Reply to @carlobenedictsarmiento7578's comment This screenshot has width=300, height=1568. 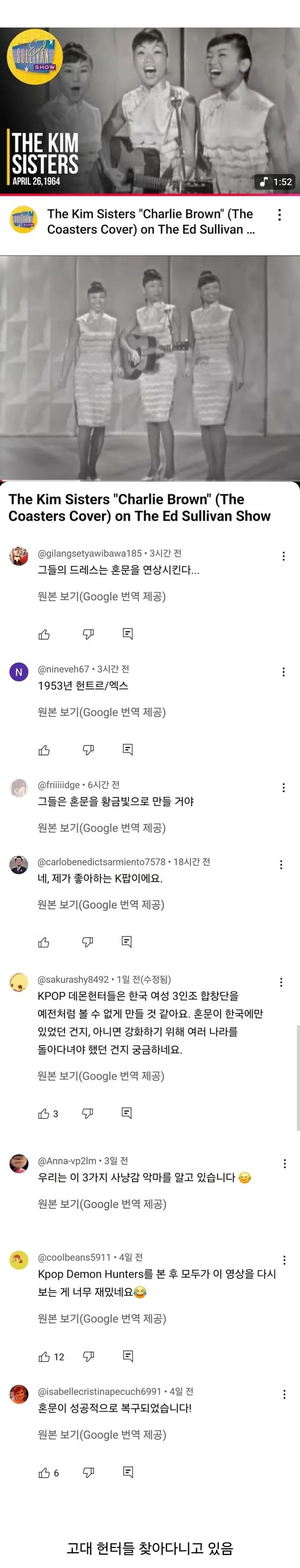126,942
